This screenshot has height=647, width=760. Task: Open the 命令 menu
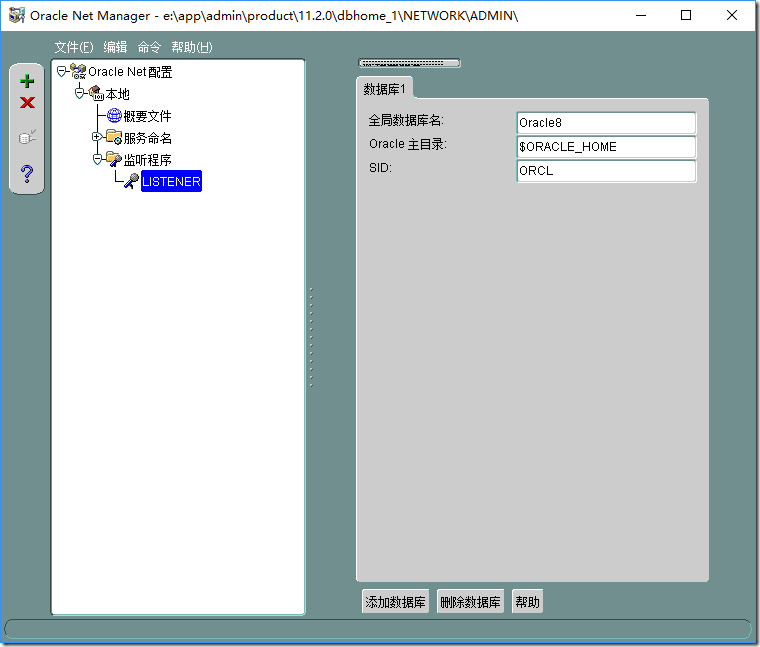click(149, 47)
